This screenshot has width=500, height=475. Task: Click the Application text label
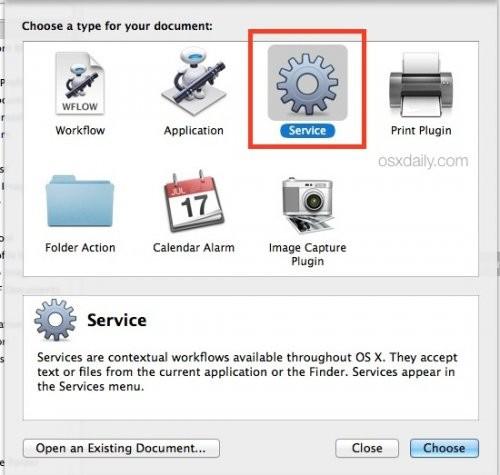coord(194,131)
